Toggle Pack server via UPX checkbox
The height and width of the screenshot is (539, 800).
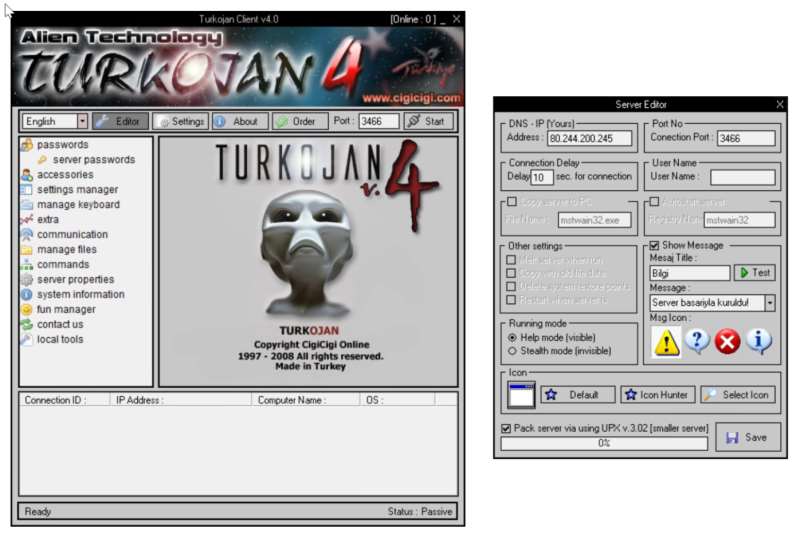point(506,429)
